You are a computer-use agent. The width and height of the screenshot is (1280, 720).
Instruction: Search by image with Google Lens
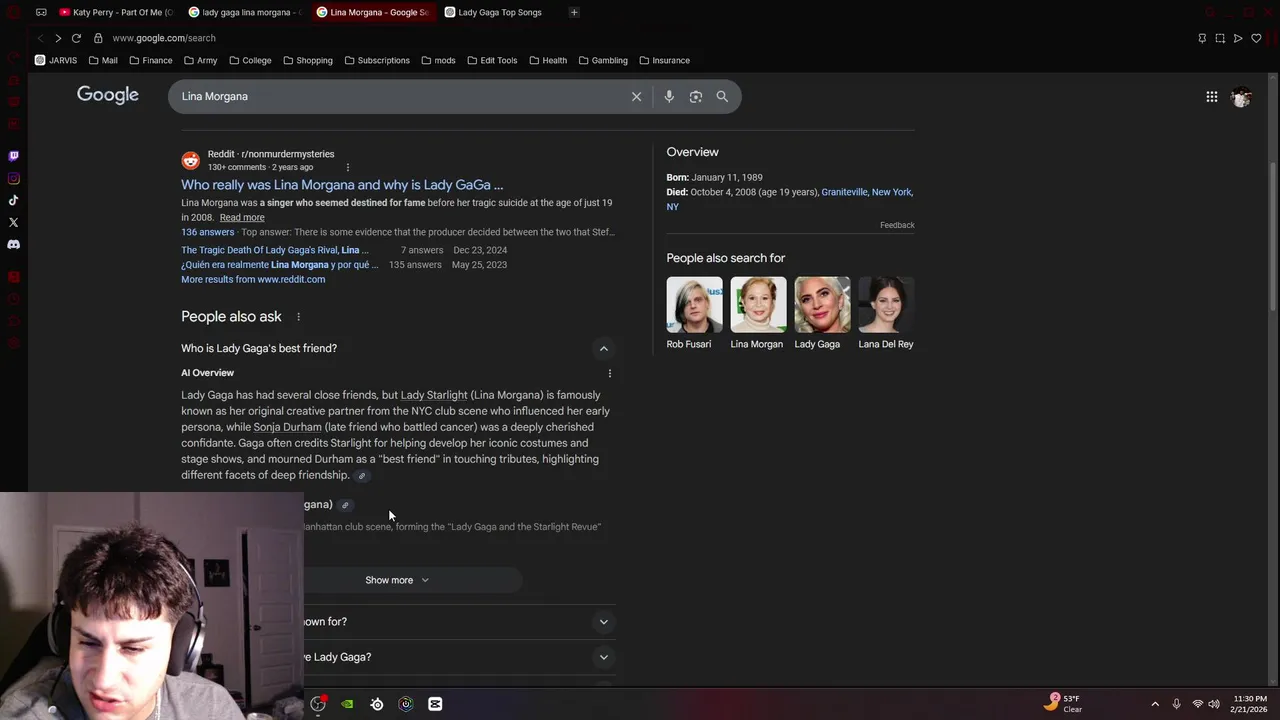pyautogui.click(x=696, y=96)
